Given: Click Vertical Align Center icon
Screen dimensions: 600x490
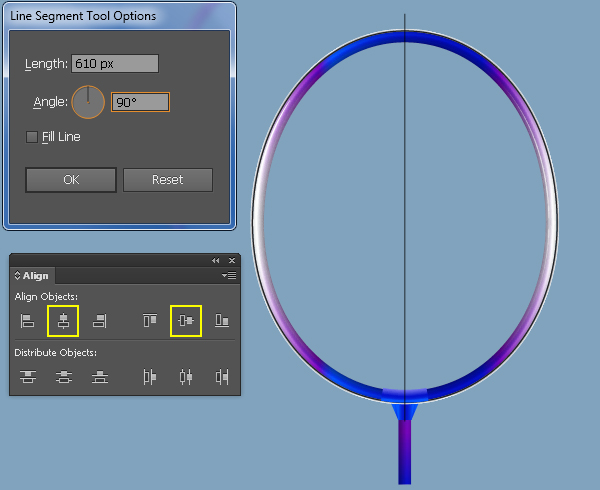Looking at the screenshot, I should coord(186,321).
